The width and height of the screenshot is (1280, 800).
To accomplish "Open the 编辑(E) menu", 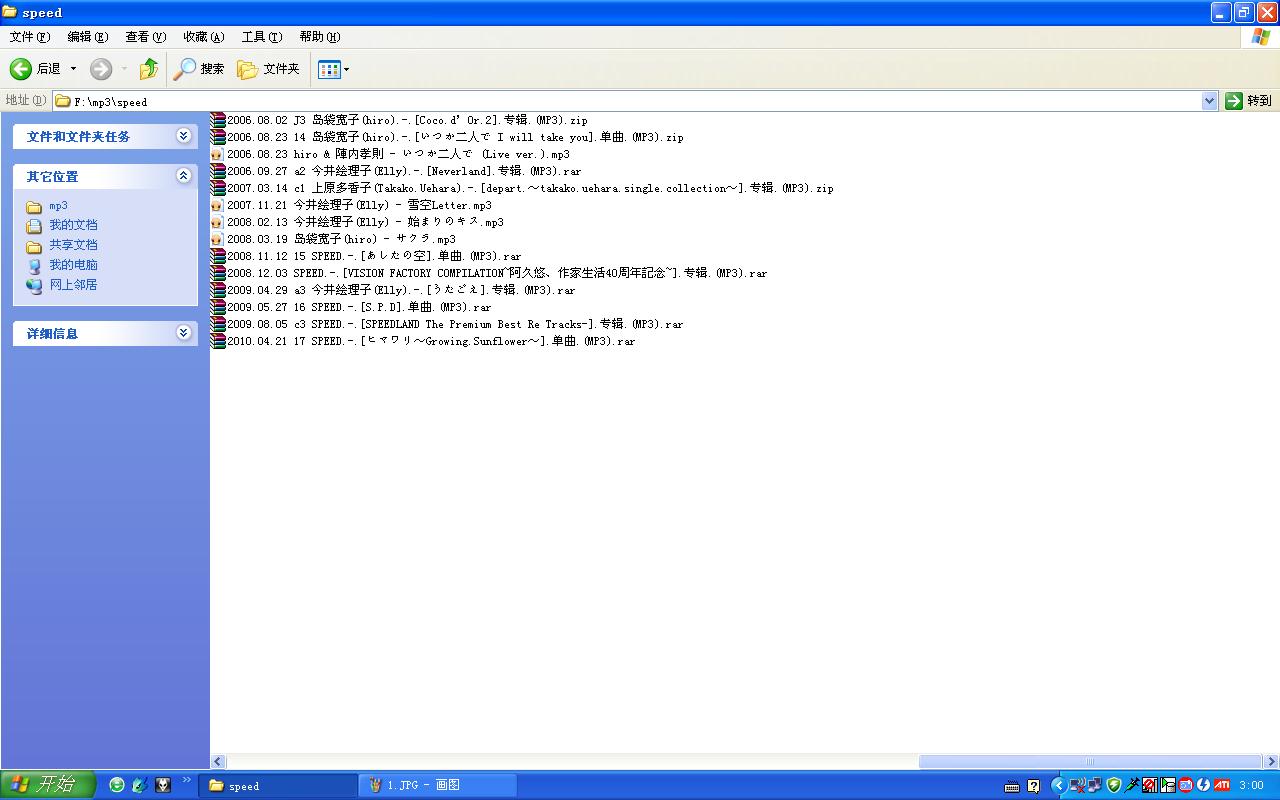I will click(x=88, y=37).
